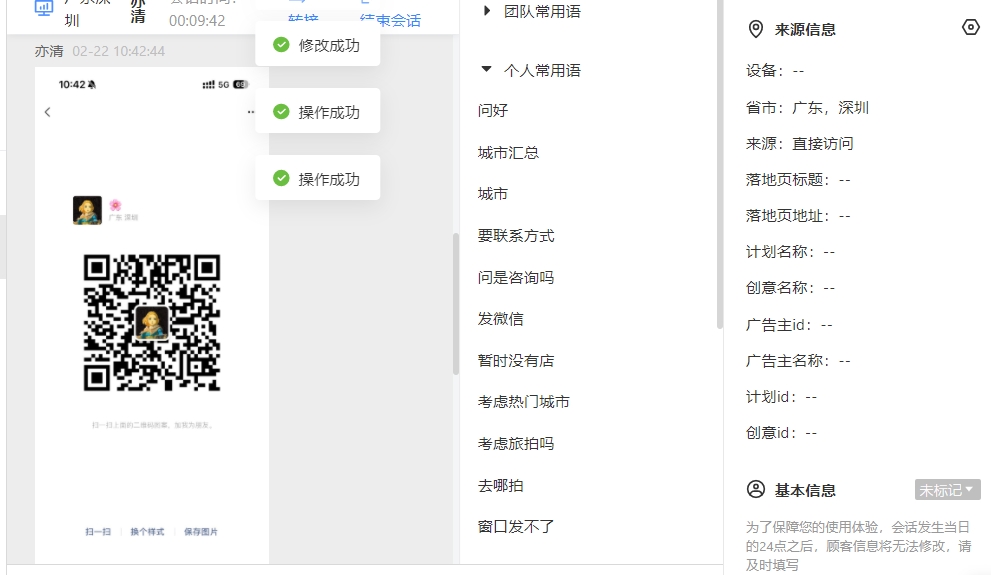Click the 创意id field row
Viewport: 991px width, 575px height.
(x=782, y=433)
